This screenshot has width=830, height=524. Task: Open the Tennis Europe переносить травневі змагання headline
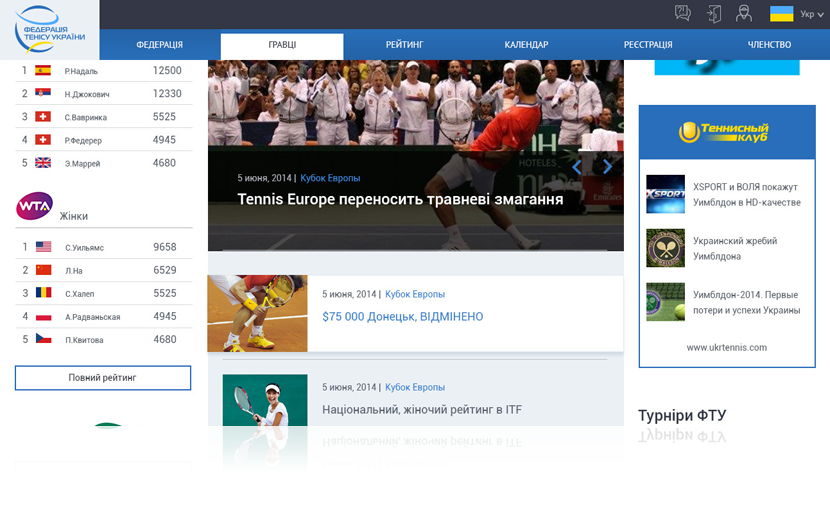(400, 200)
